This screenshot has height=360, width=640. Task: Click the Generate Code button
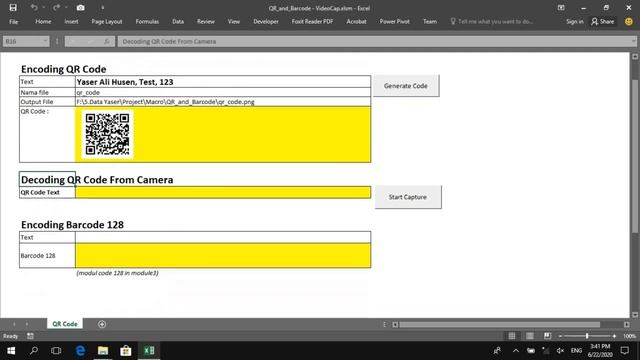[406, 86]
